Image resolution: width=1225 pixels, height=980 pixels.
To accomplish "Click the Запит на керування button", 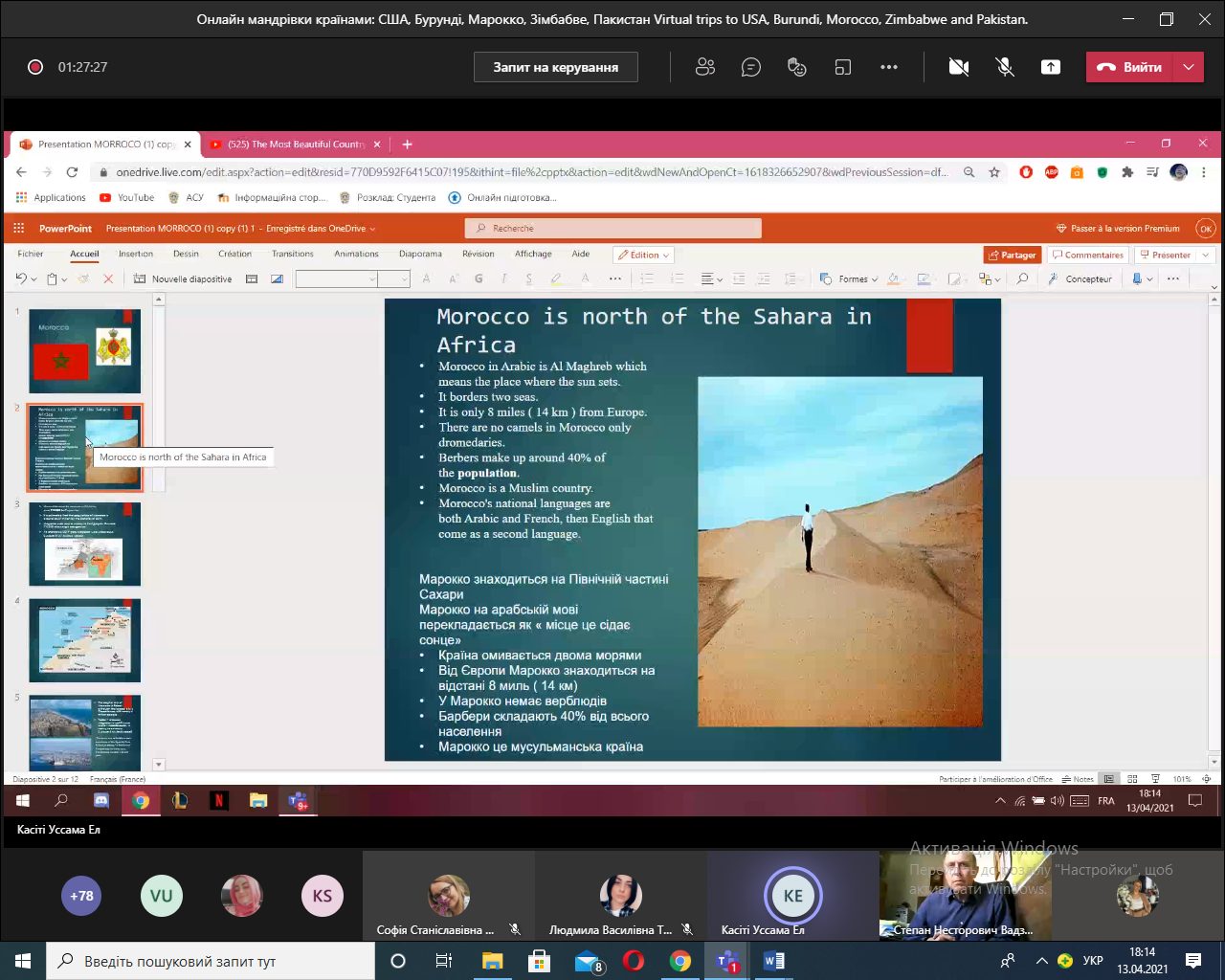I will pyautogui.click(x=555, y=67).
